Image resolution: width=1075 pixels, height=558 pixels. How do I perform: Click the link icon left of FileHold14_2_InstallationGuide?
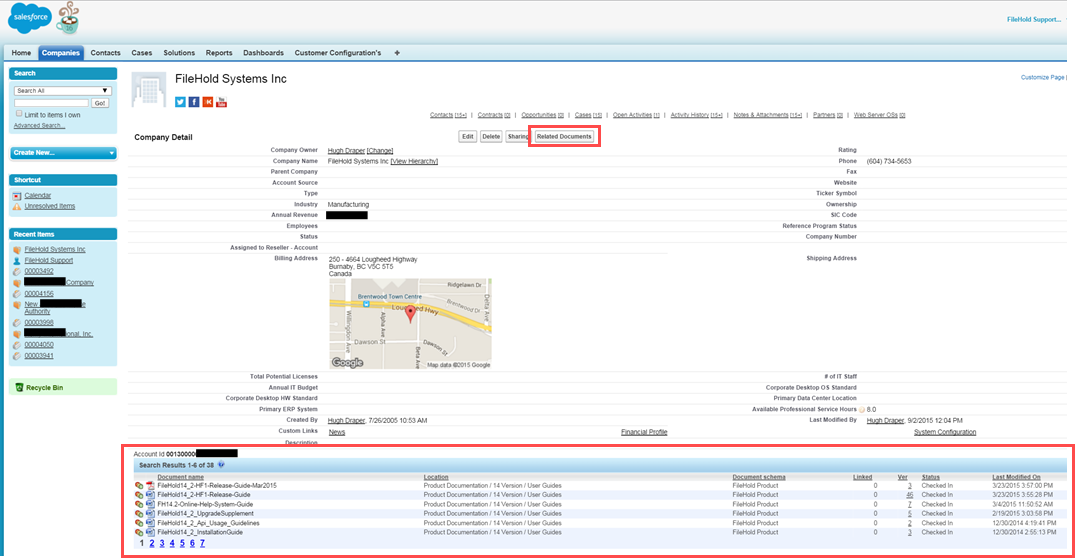(x=139, y=533)
